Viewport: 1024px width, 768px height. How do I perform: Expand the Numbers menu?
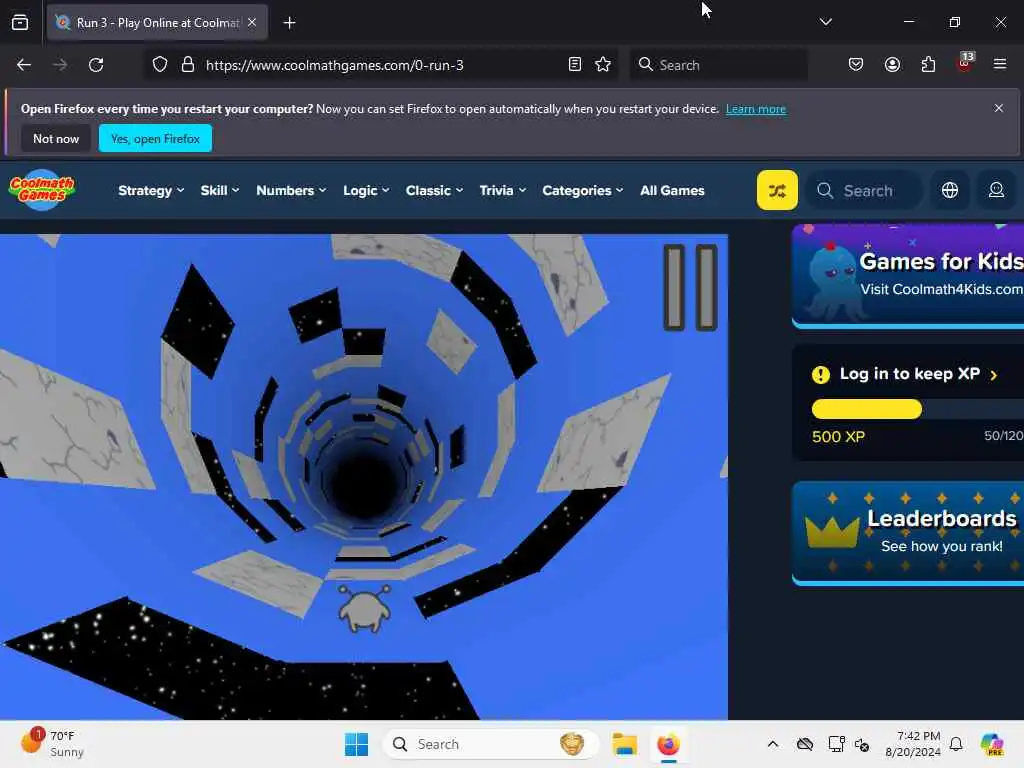coord(291,190)
